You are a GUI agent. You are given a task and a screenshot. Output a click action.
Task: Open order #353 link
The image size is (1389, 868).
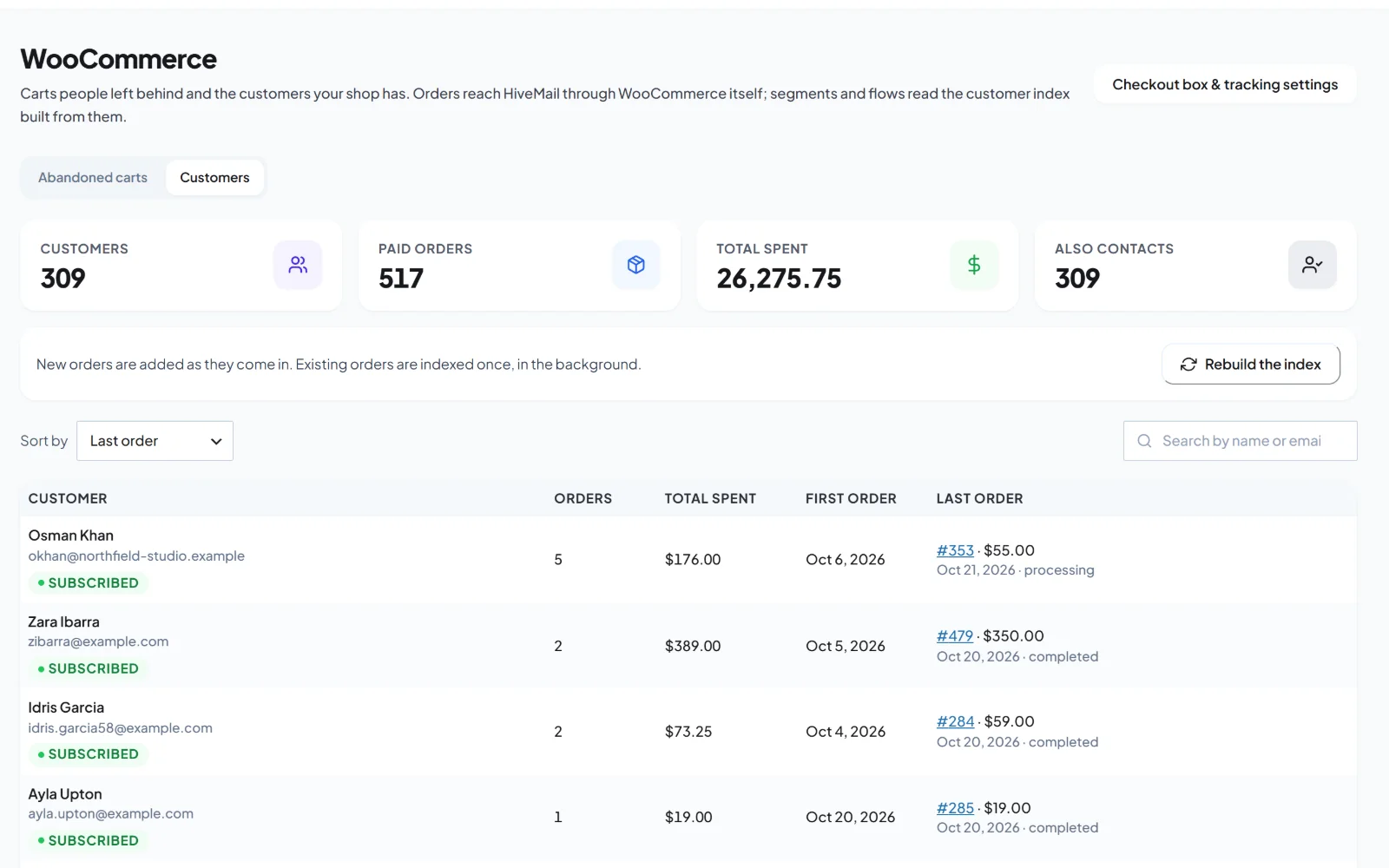[x=955, y=550]
